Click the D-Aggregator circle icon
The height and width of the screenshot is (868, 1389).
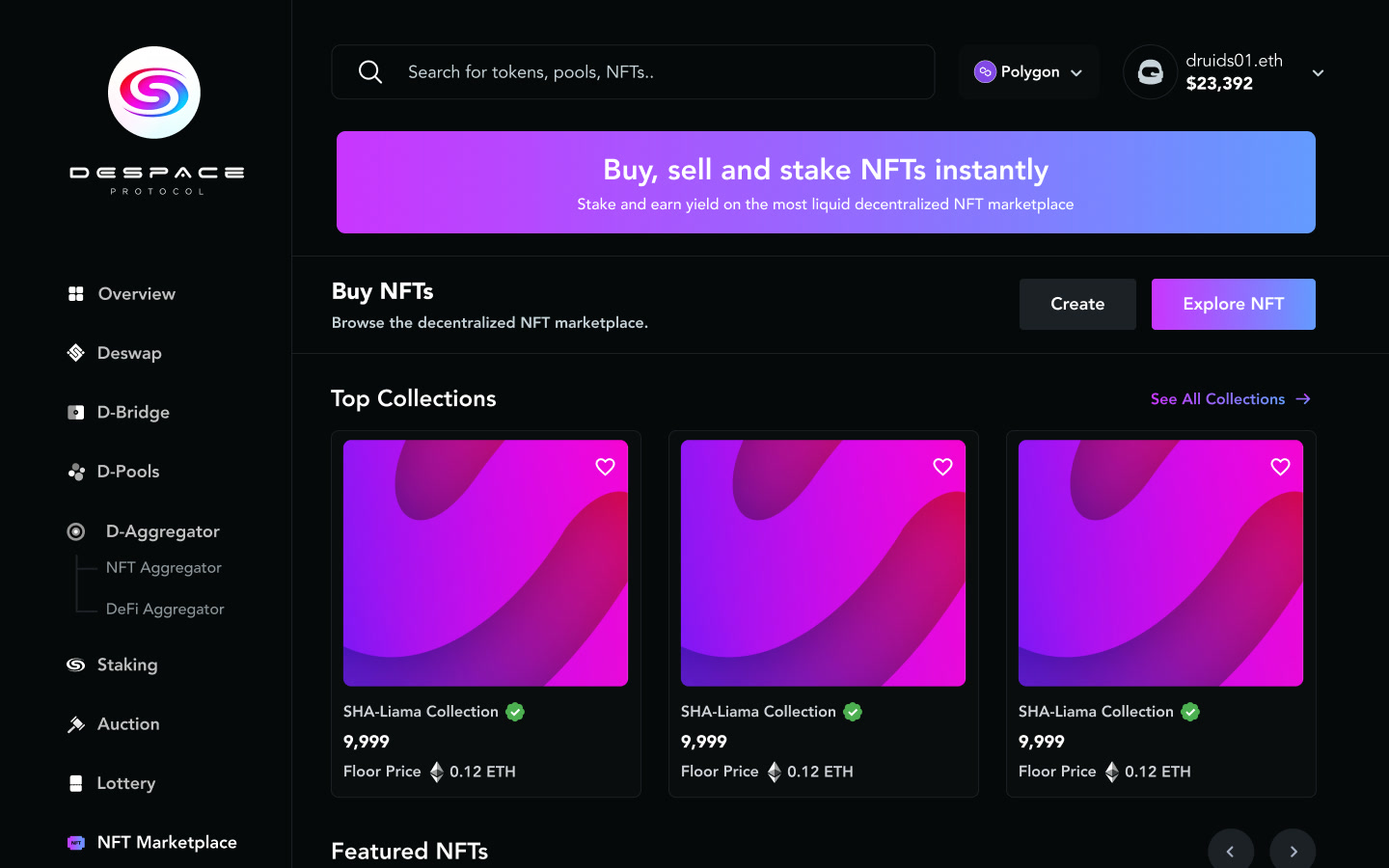[76, 531]
